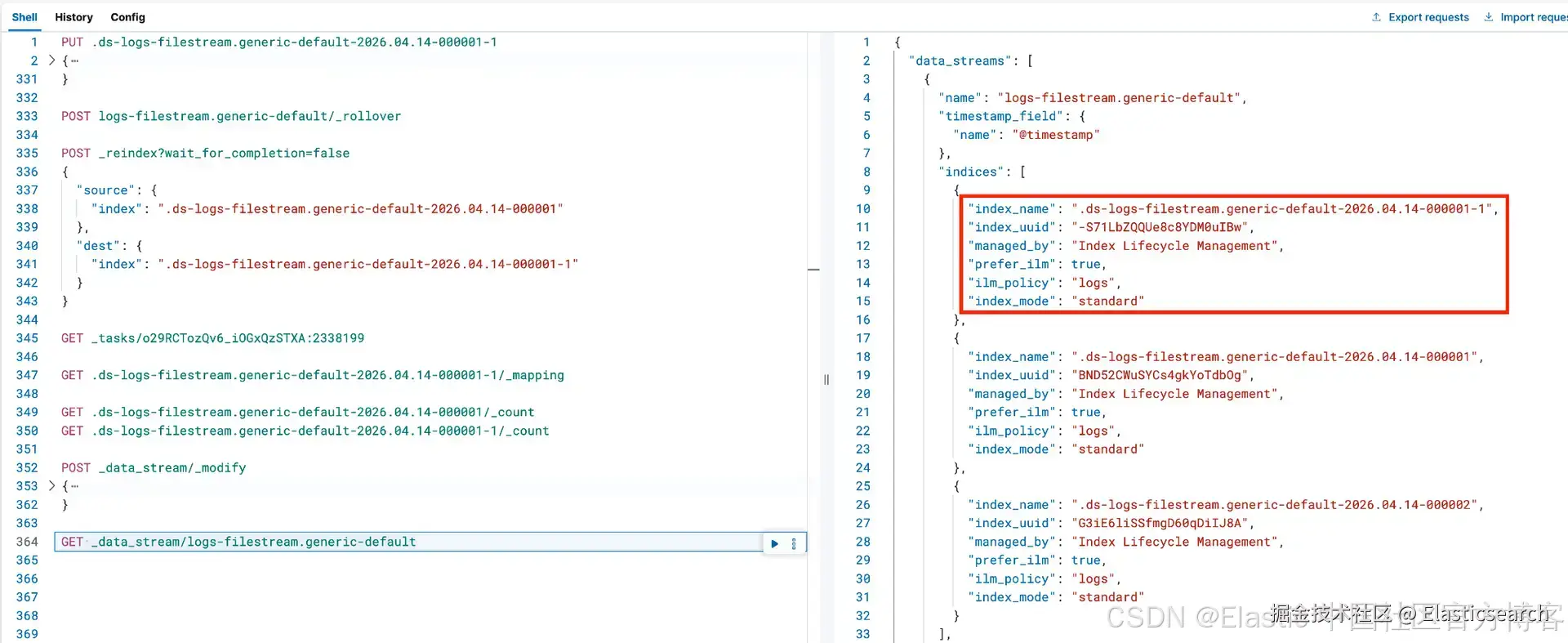Select the POST logs-filestream.generic-default/_rollover request
1568x643 pixels.
[231, 116]
